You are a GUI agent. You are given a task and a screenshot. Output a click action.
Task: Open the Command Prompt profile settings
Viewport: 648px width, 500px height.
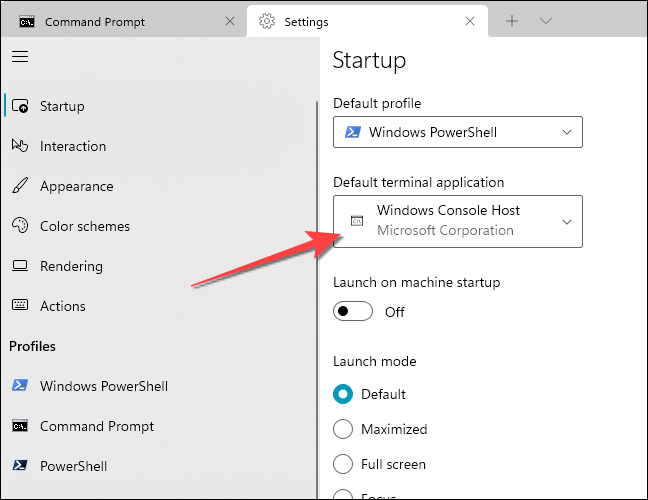pyautogui.click(x=96, y=426)
